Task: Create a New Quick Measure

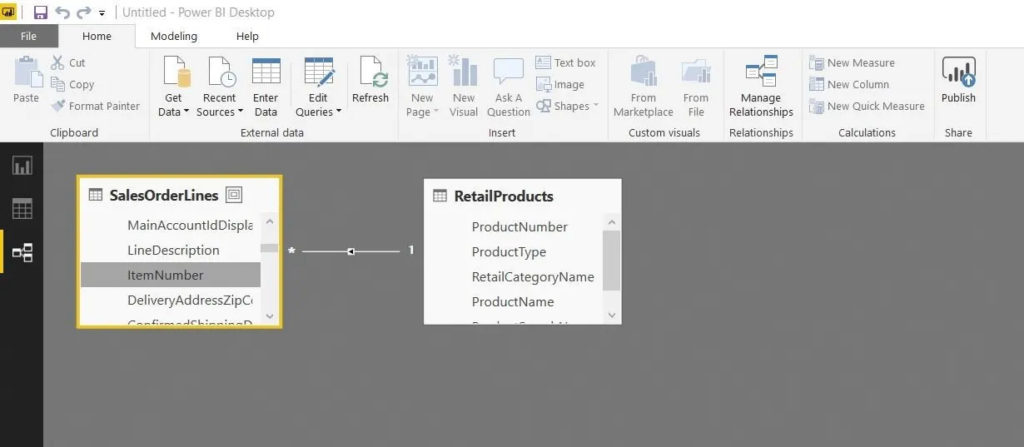Action: click(867, 106)
